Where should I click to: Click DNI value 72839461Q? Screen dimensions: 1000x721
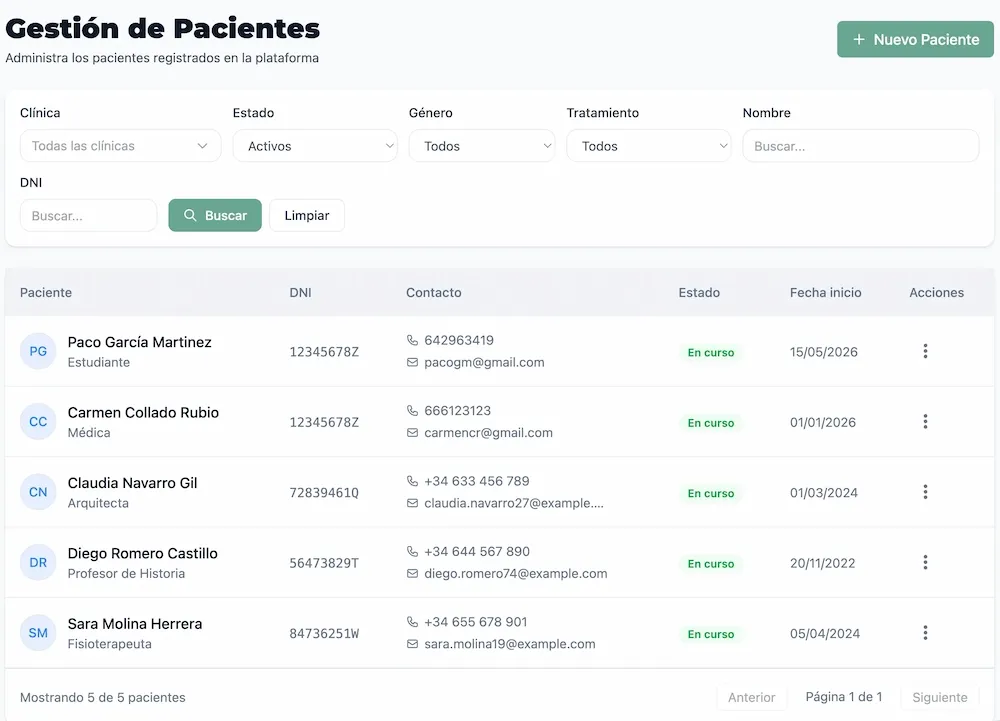point(324,493)
